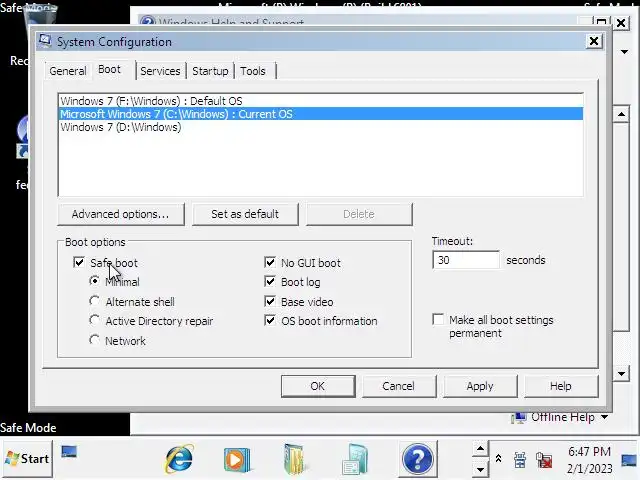640x480 pixels.
Task: Open the clock showing 6:47 PM
Action: pos(590,460)
